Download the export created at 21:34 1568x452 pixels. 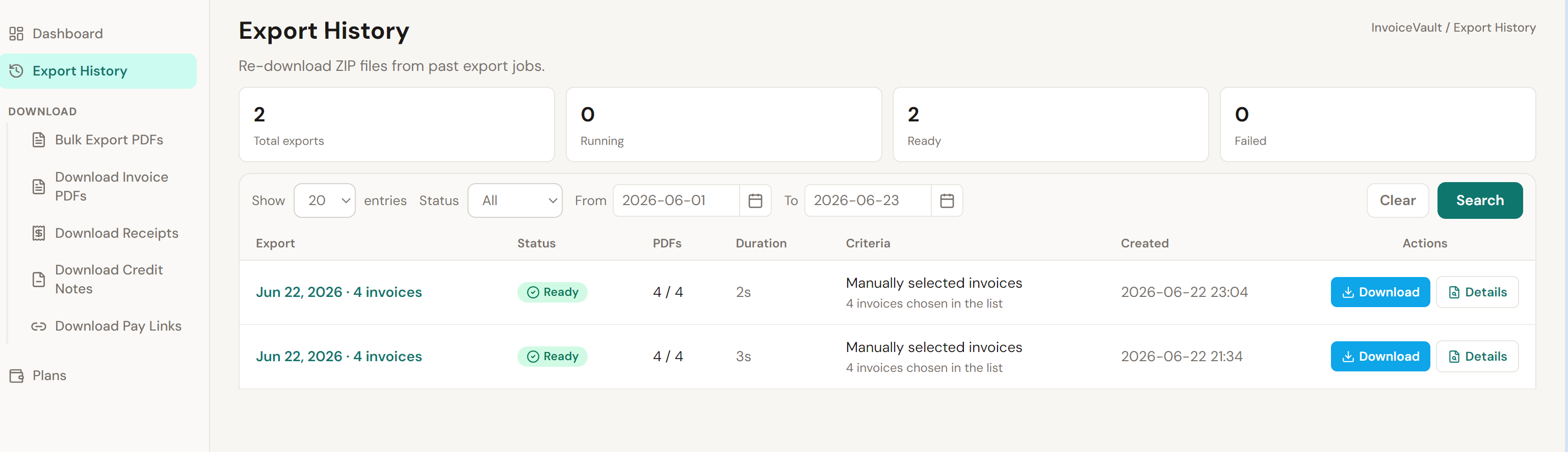point(1380,357)
